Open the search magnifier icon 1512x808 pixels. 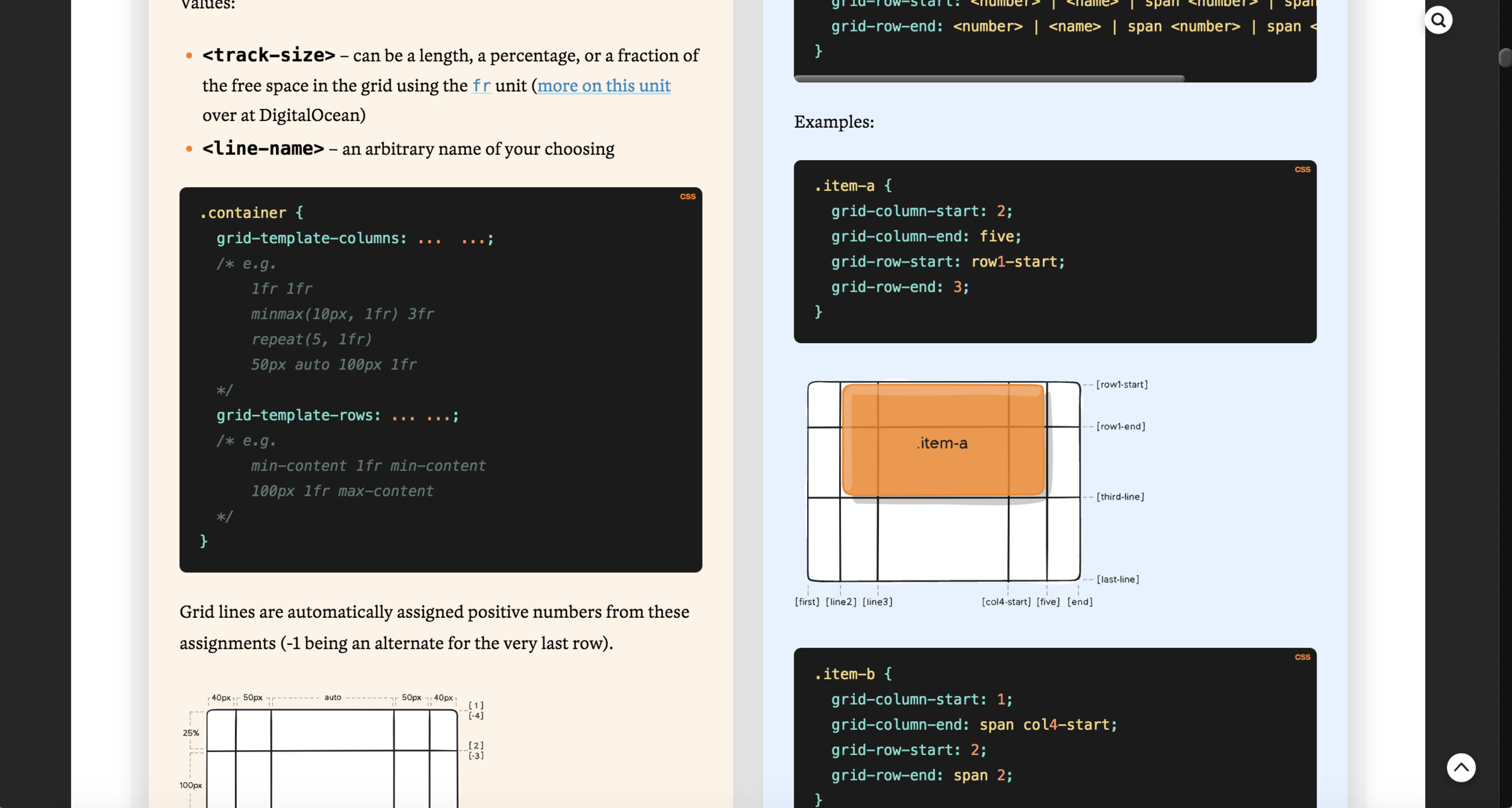(x=1438, y=21)
